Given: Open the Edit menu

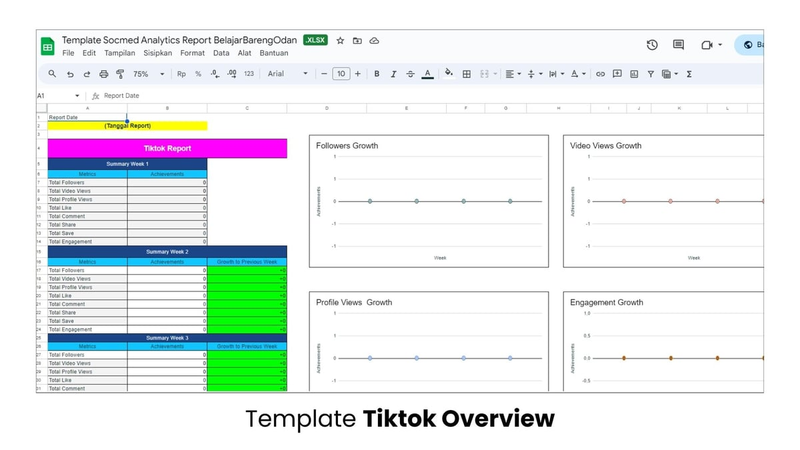Looking at the screenshot, I should click(x=89, y=53).
